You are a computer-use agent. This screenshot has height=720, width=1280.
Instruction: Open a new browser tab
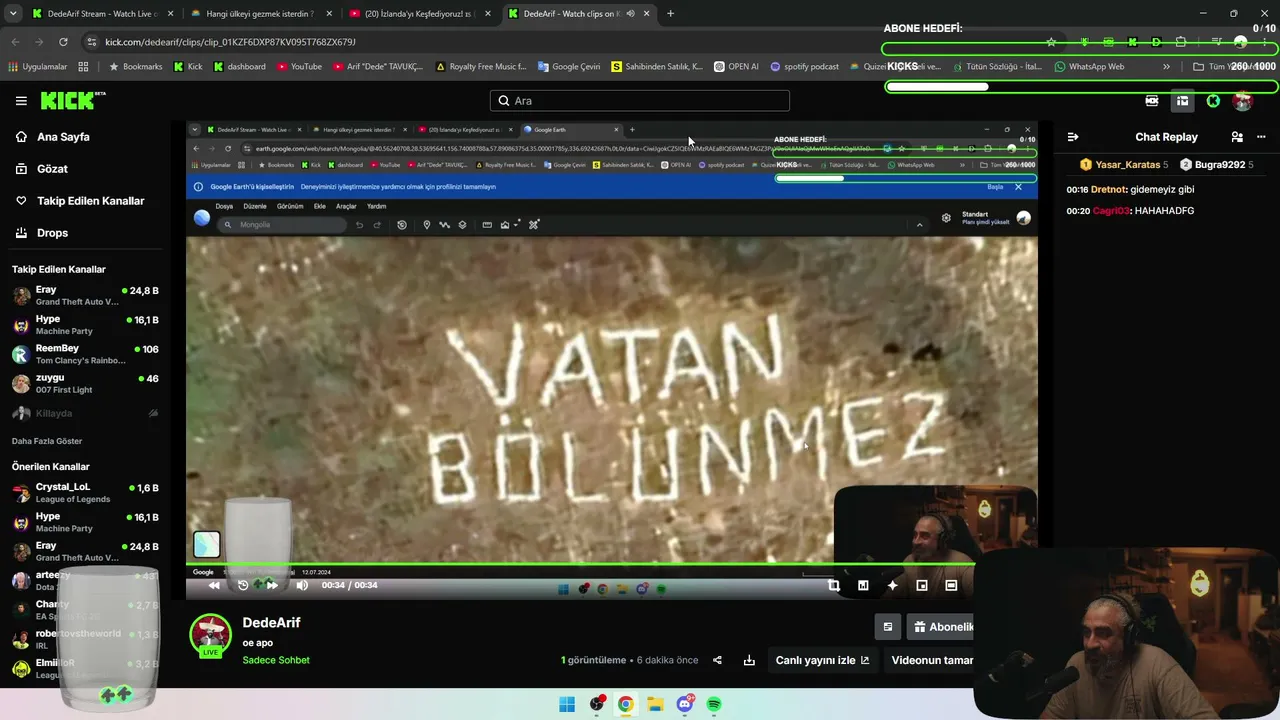(670, 14)
